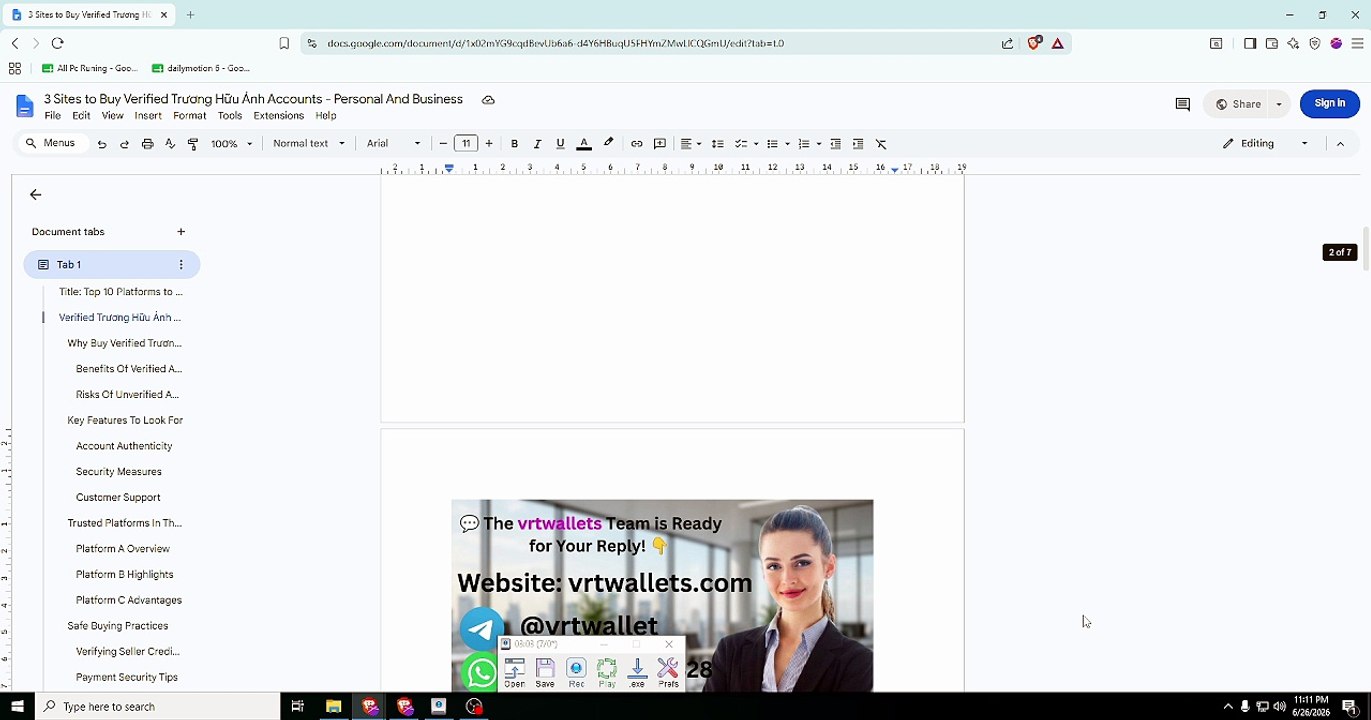The width and height of the screenshot is (1371, 720).
Task: Activate the paint format tool
Action: click(x=193, y=144)
